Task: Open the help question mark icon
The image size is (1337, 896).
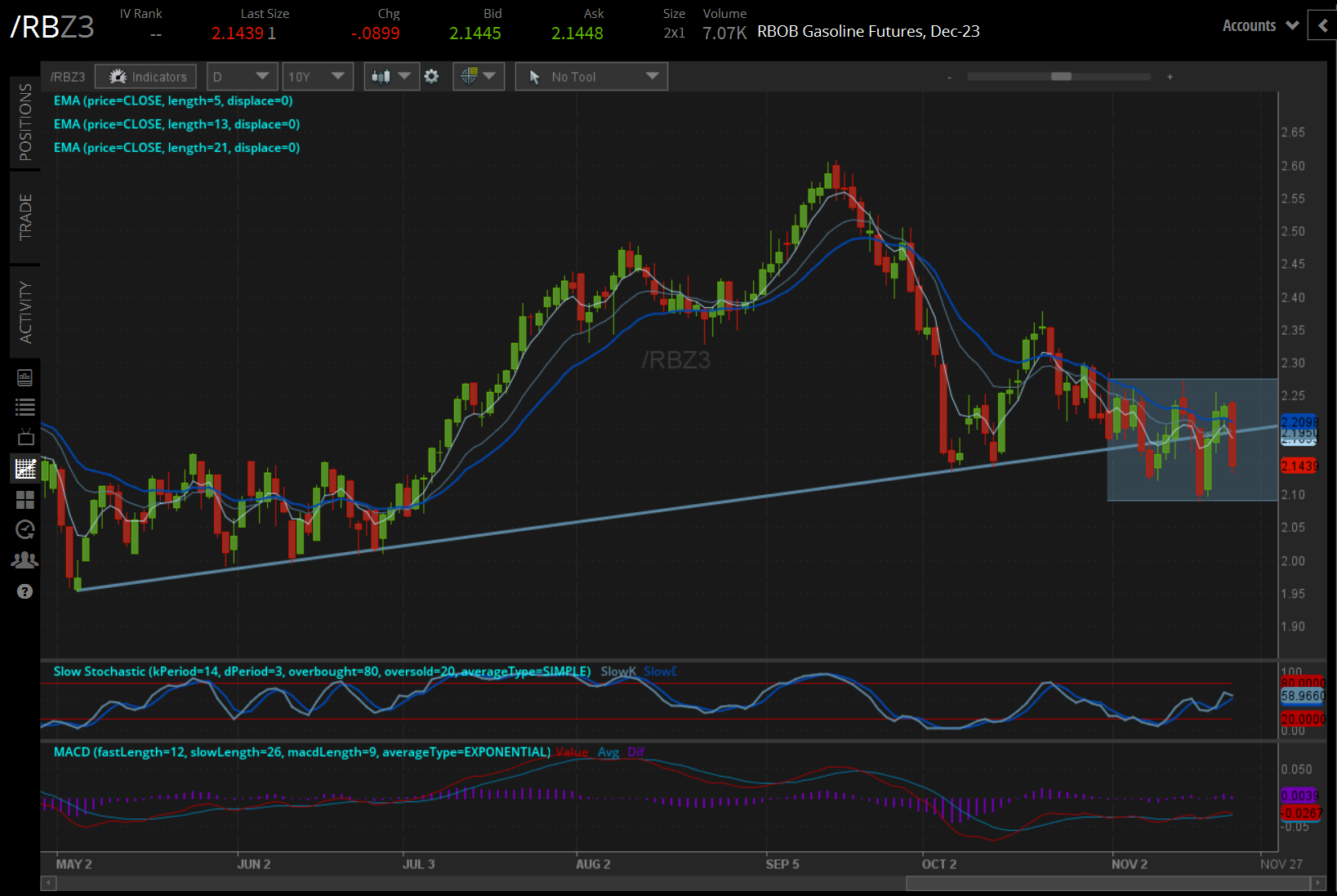Action: [25, 591]
